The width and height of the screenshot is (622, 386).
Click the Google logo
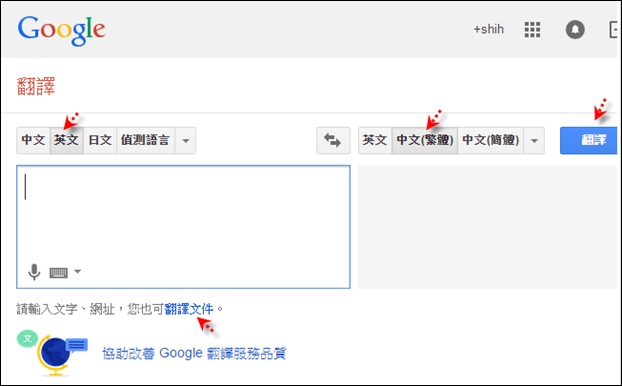click(61, 31)
